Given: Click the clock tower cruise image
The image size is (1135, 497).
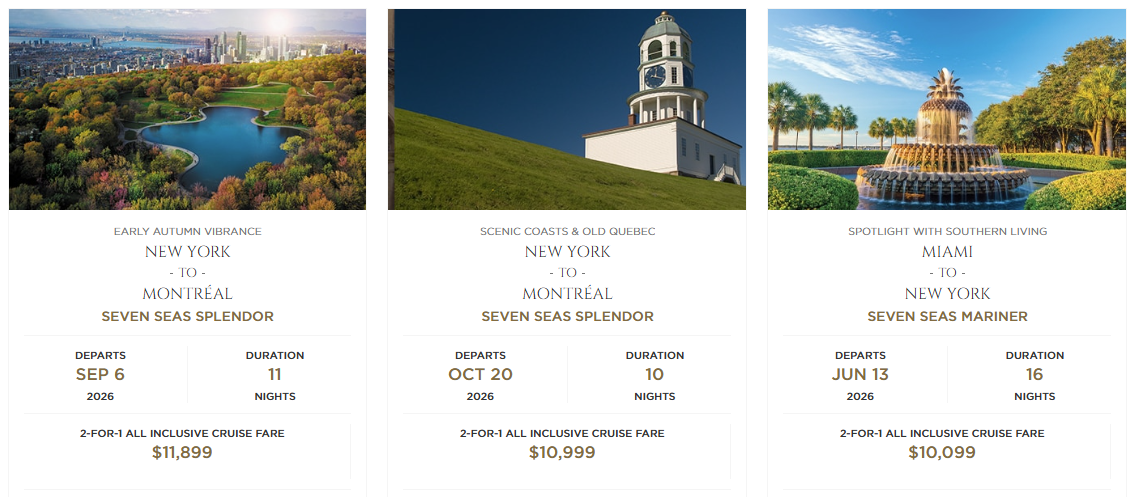Looking at the screenshot, I should coord(566,110).
